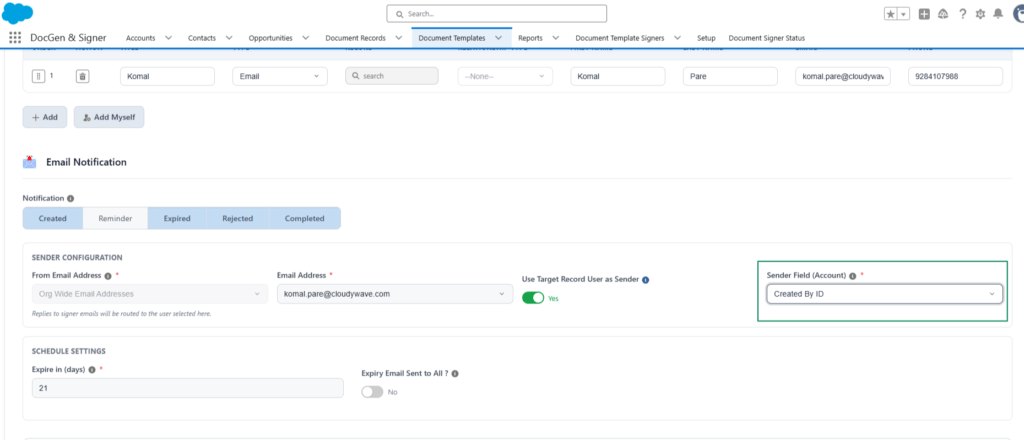Show info for Expiry Email Sent to All

[x=455, y=374]
